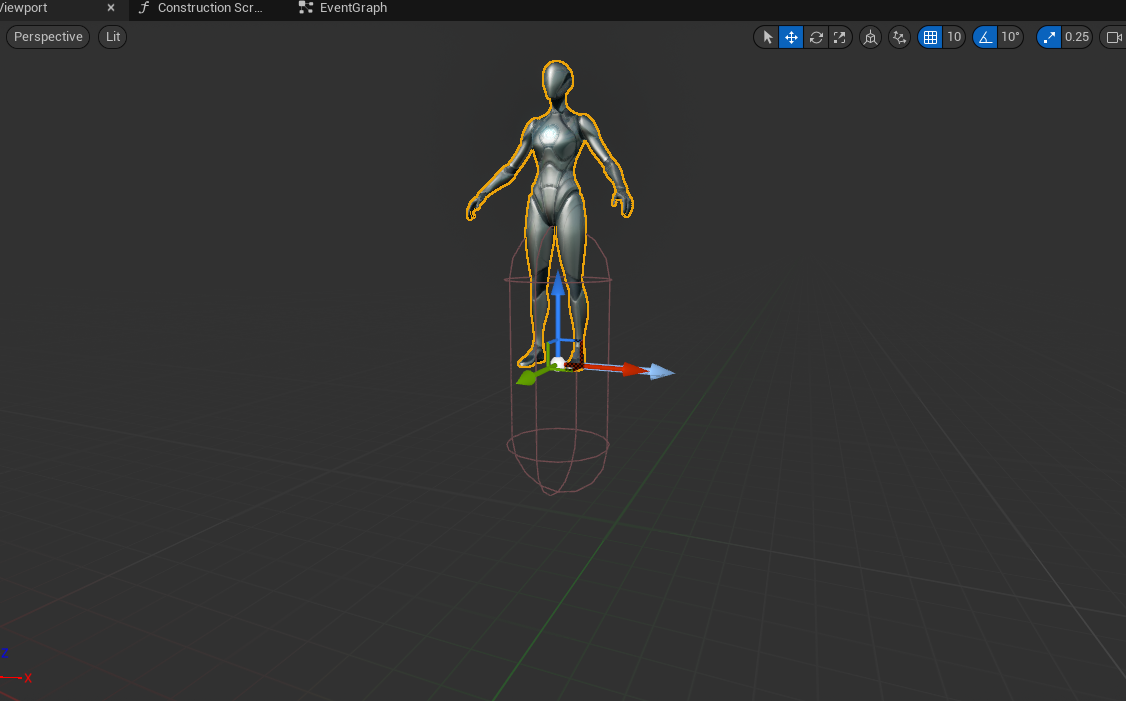Screen dimensions: 1126x701
Task: Activate the Translate move tool
Action: pos(791,37)
